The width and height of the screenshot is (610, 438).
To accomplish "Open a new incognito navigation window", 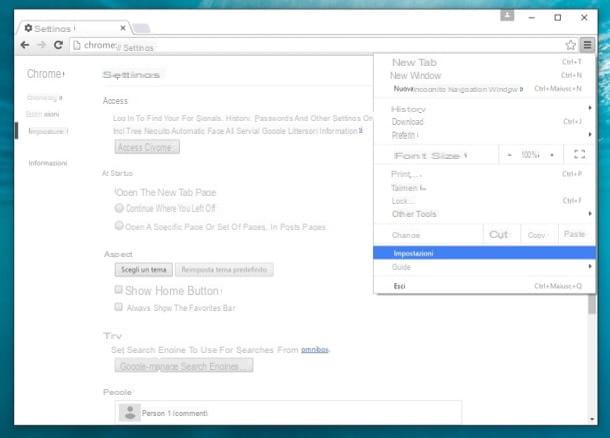I will click(x=484, y=89).
